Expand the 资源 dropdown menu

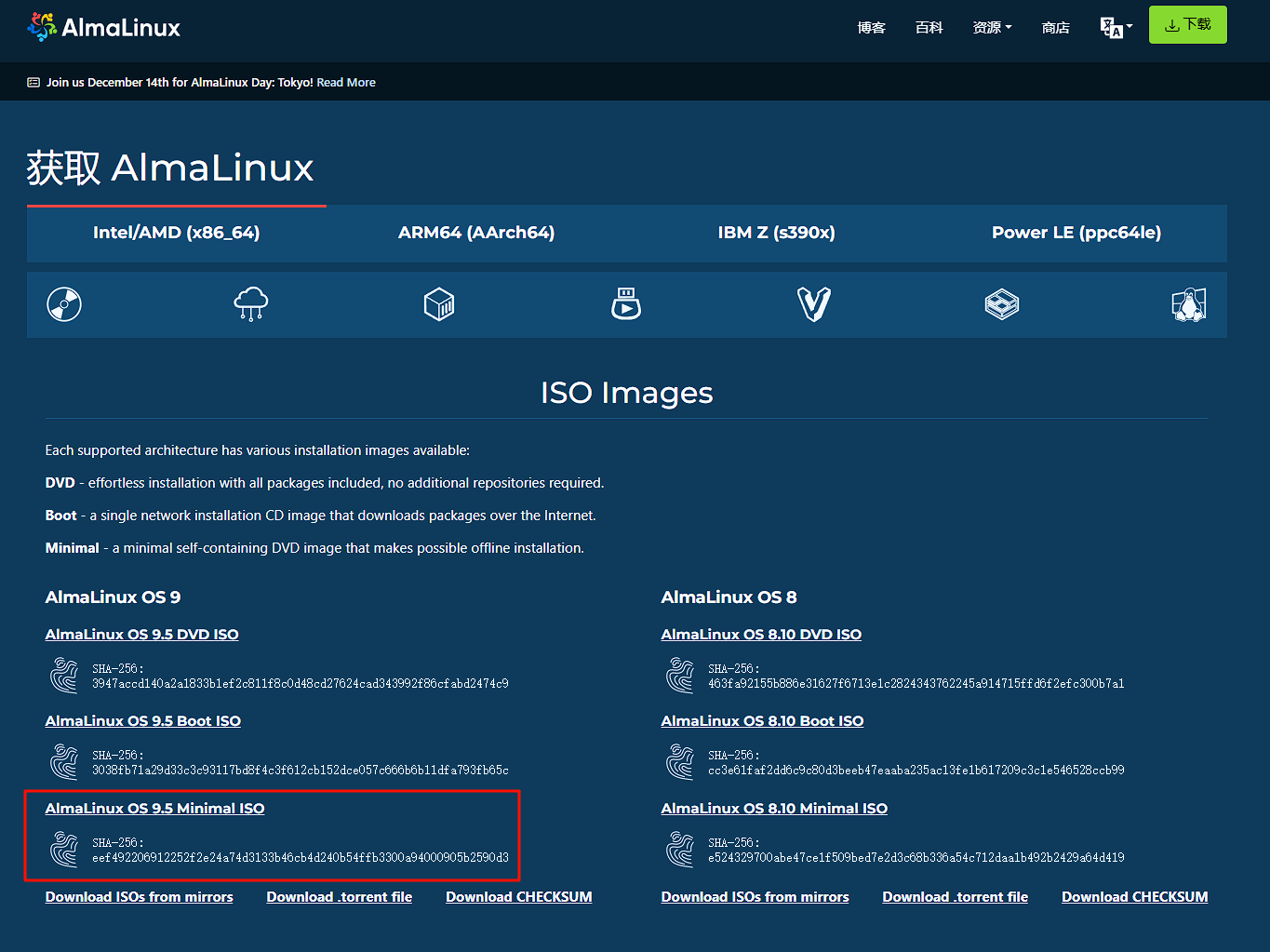click(992, 28)
